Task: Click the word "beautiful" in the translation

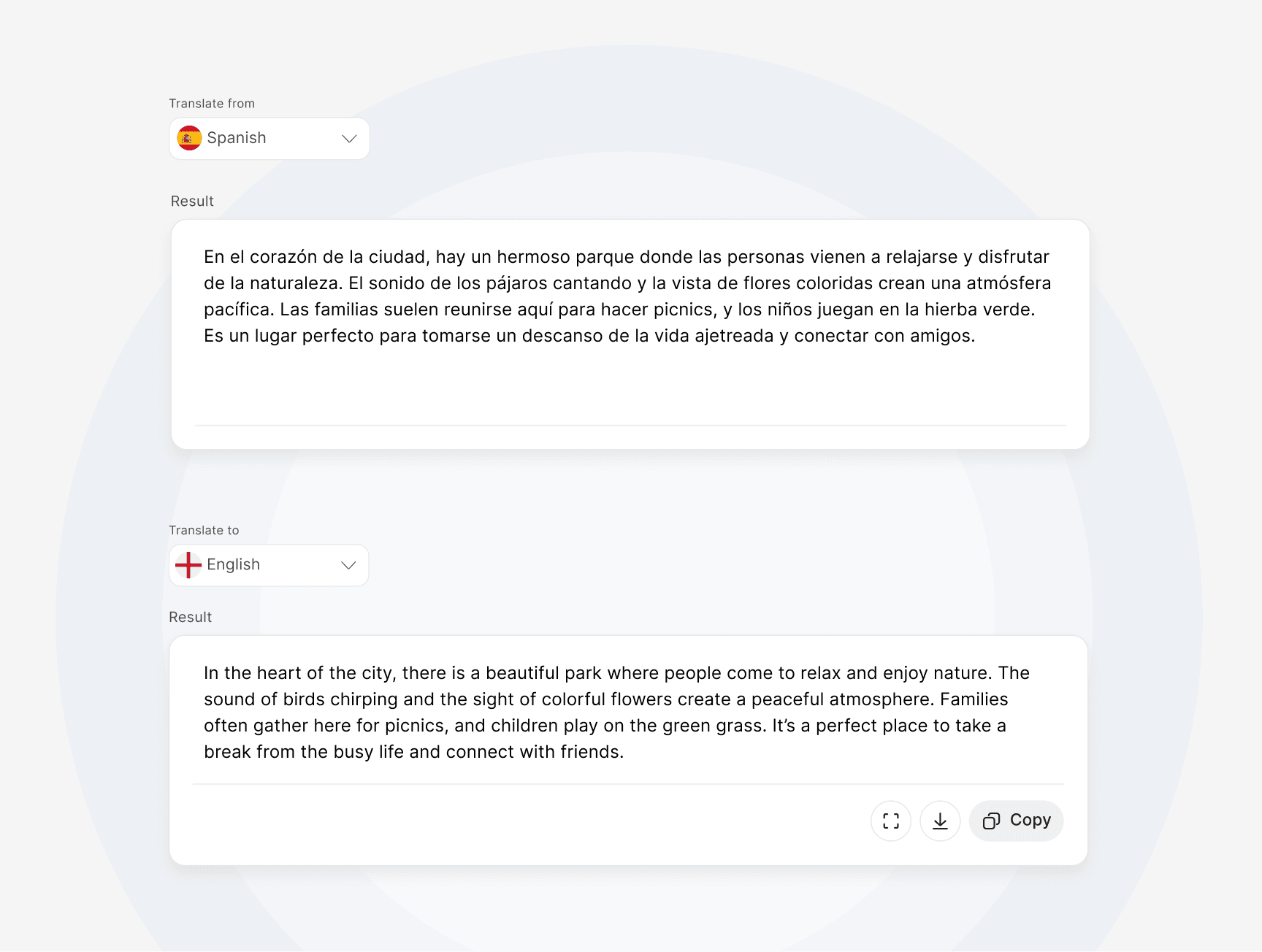Action: (x=522, y=673)
